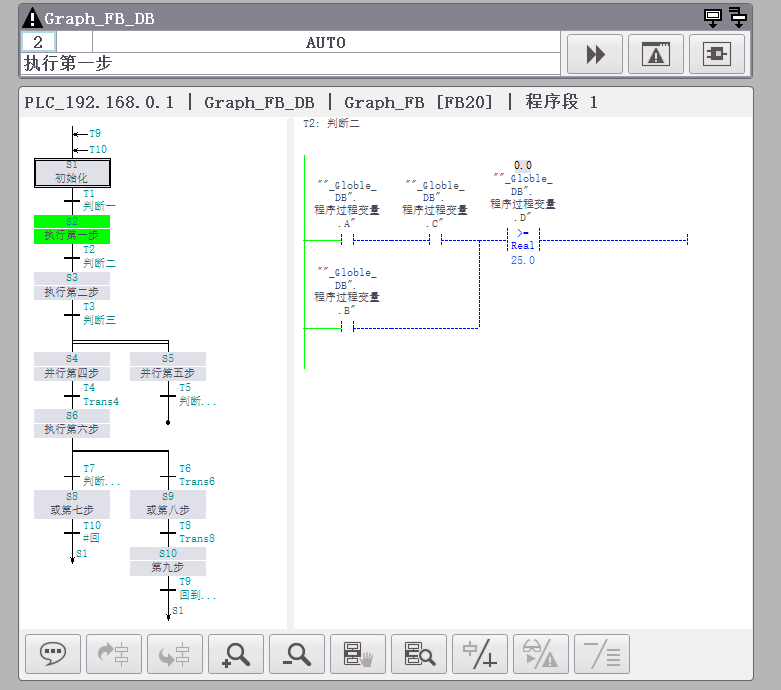The image size is (781, 690).
Task: Zoom in with the plus magnifier
Action: [236, 654]
